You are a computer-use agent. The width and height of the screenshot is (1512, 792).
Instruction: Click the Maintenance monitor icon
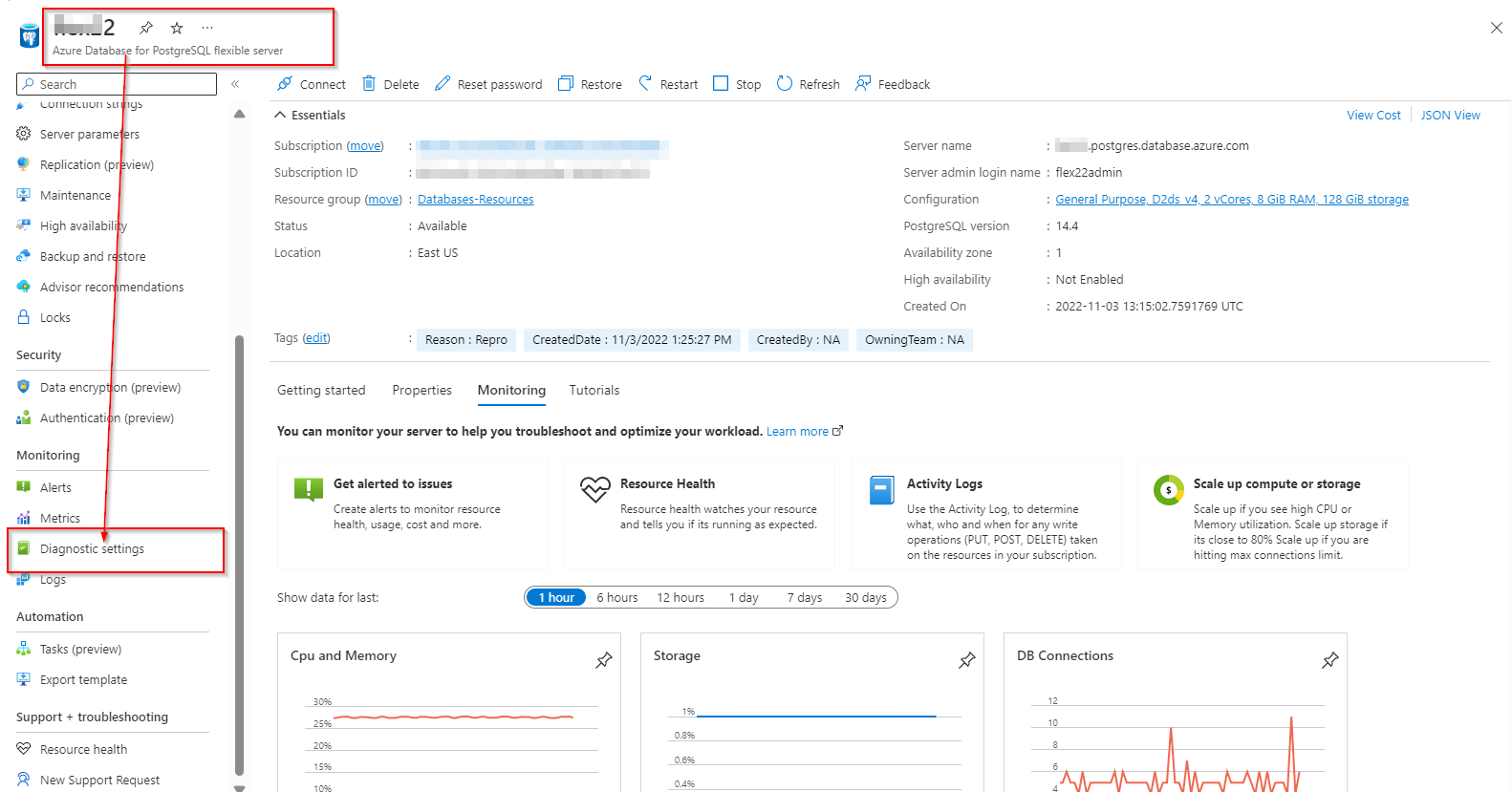[24, 195]
